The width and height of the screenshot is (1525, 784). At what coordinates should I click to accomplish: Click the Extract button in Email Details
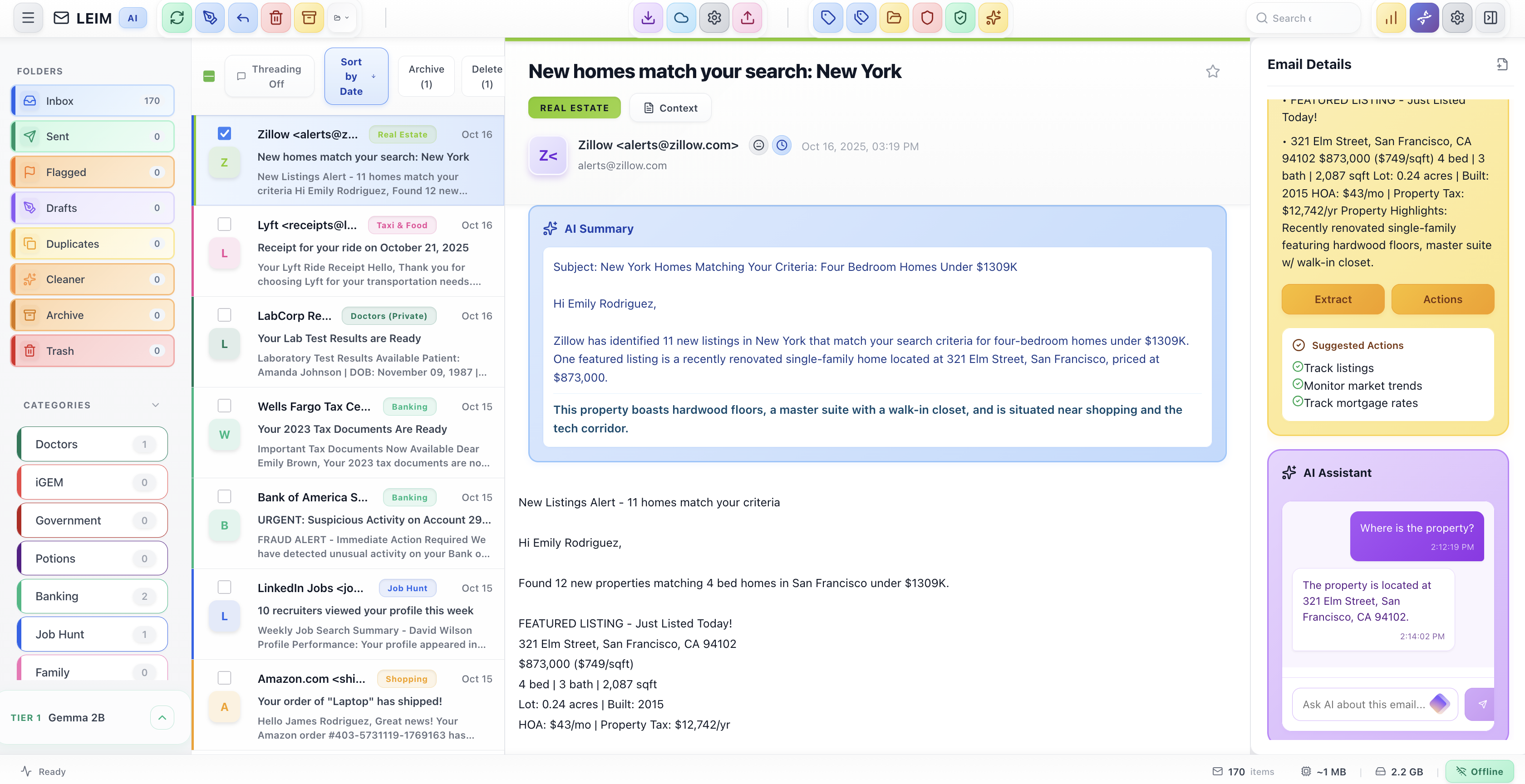[x=1333, y=299]
